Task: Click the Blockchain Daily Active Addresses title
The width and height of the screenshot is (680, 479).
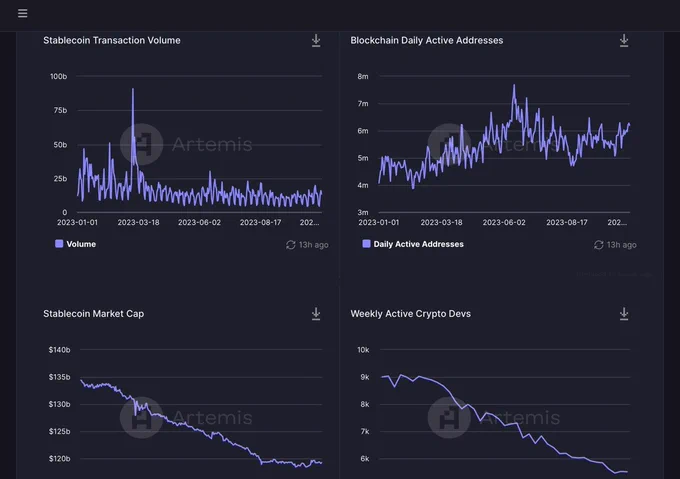Action: [x=427, y=40]
